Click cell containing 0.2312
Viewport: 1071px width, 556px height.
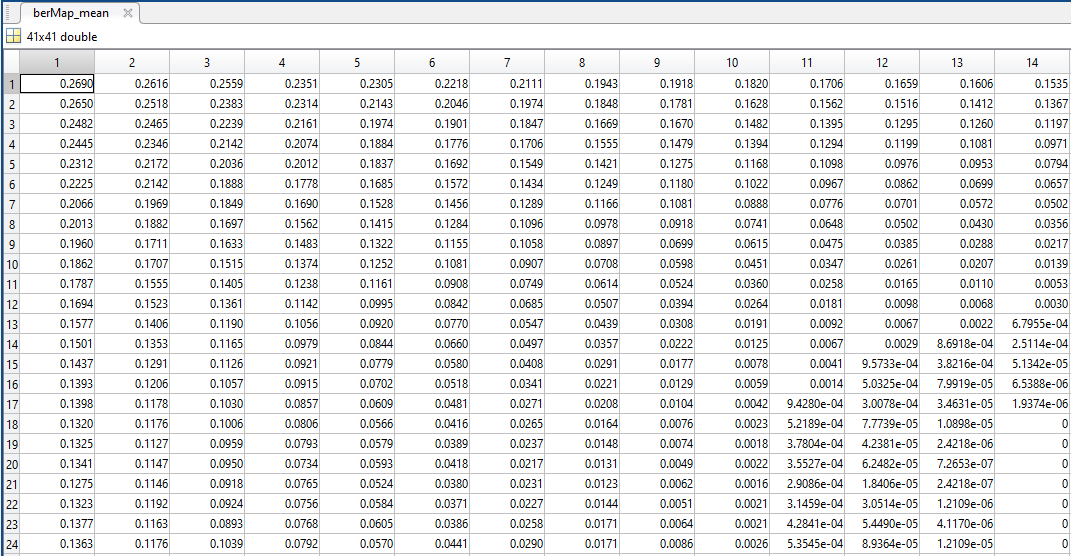[x=57, y=164]
